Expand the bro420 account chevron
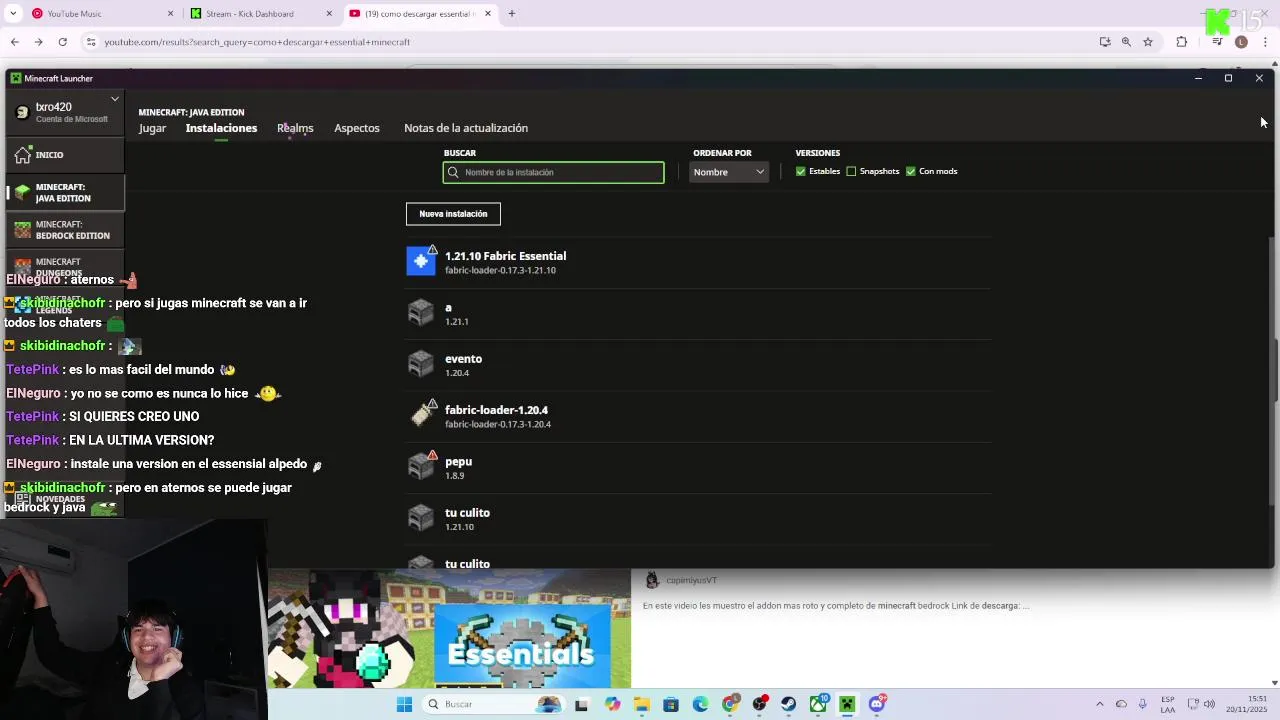1280x720 pixels. 115,99
